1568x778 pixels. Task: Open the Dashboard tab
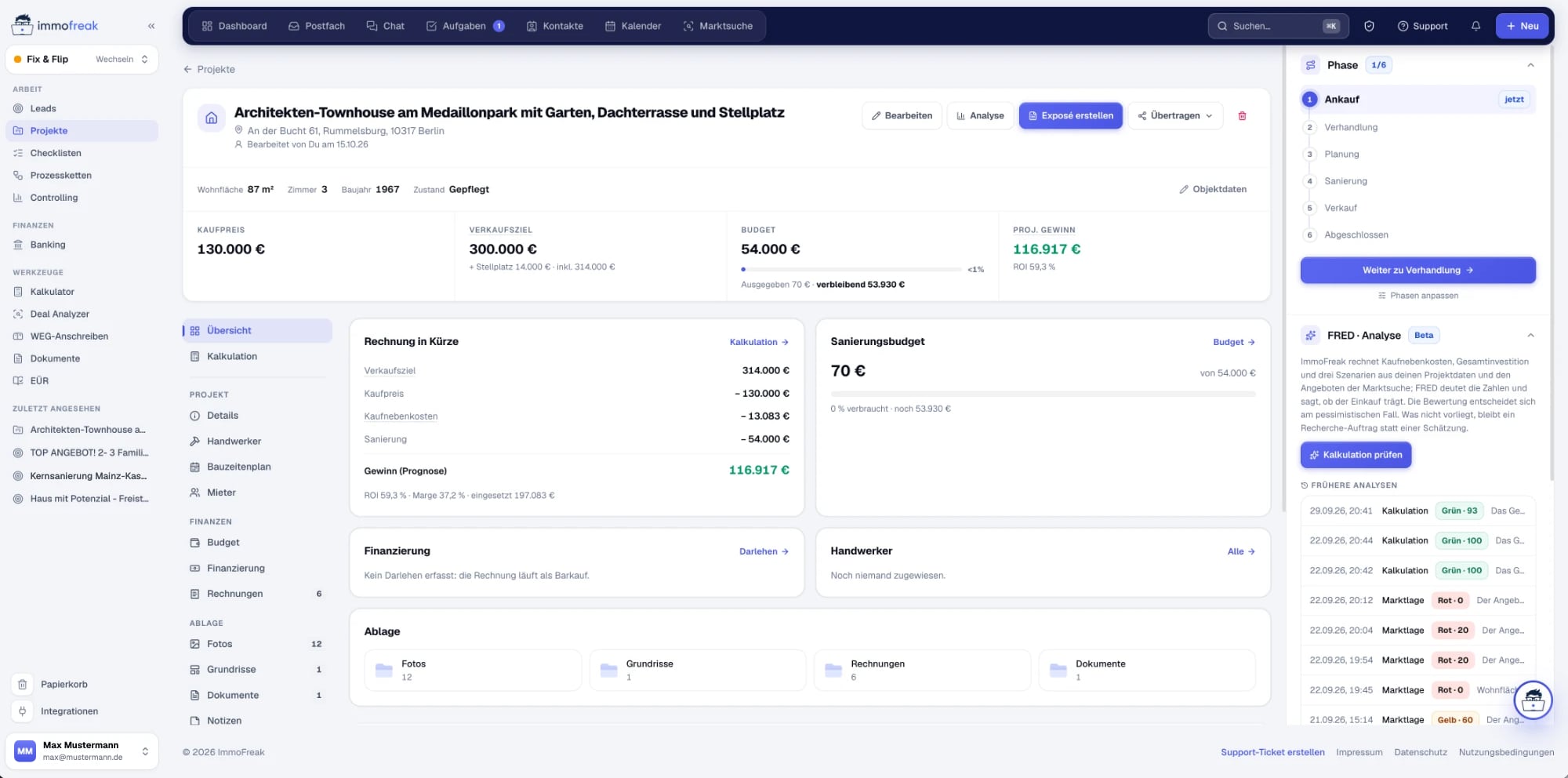234,26
